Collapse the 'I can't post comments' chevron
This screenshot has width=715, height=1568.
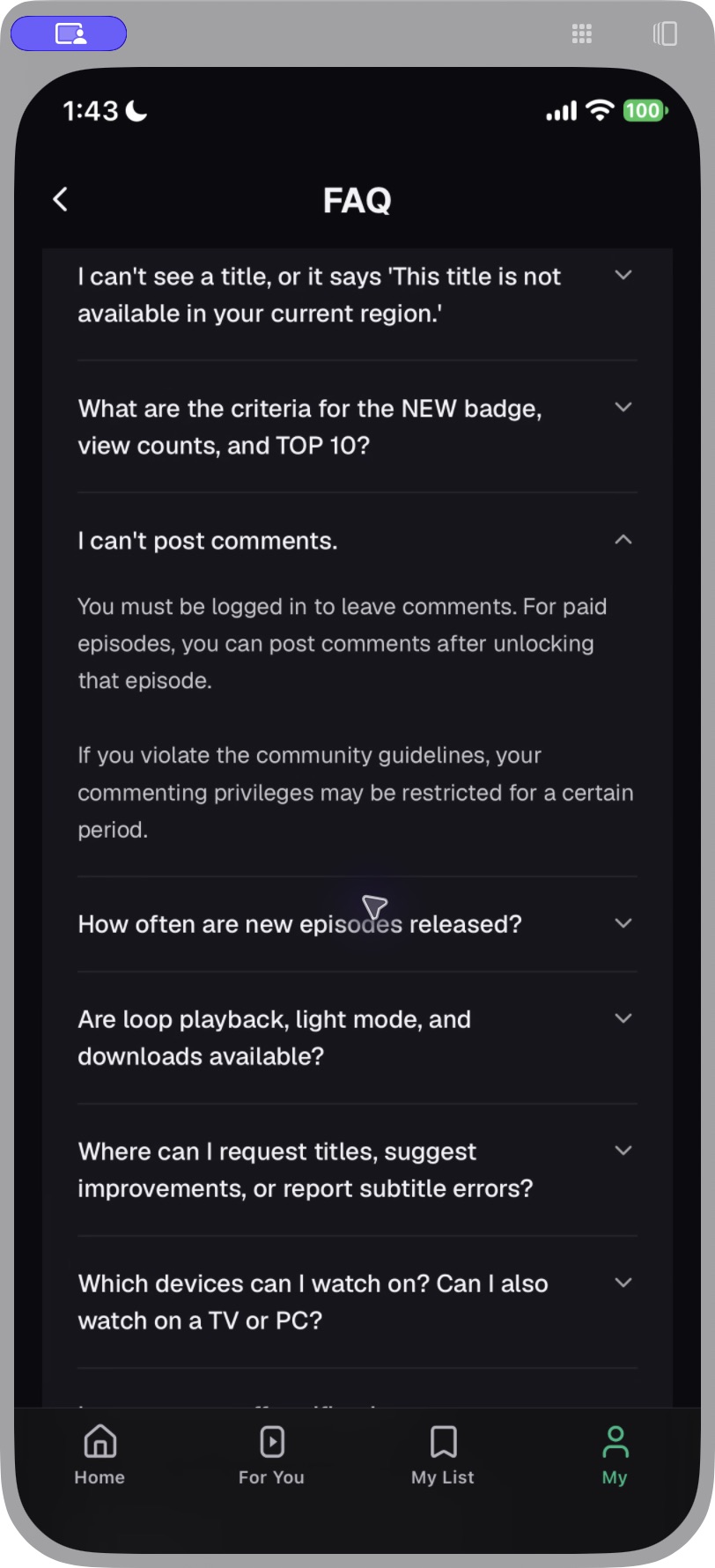tap(623, 539)
